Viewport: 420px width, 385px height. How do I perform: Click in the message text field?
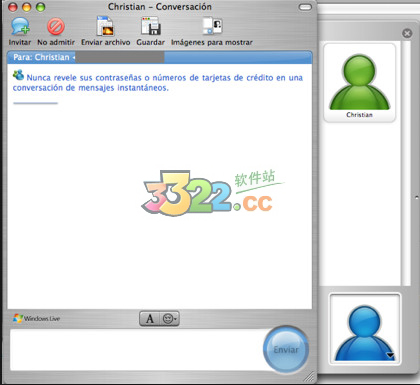click(x=138, y=350)
